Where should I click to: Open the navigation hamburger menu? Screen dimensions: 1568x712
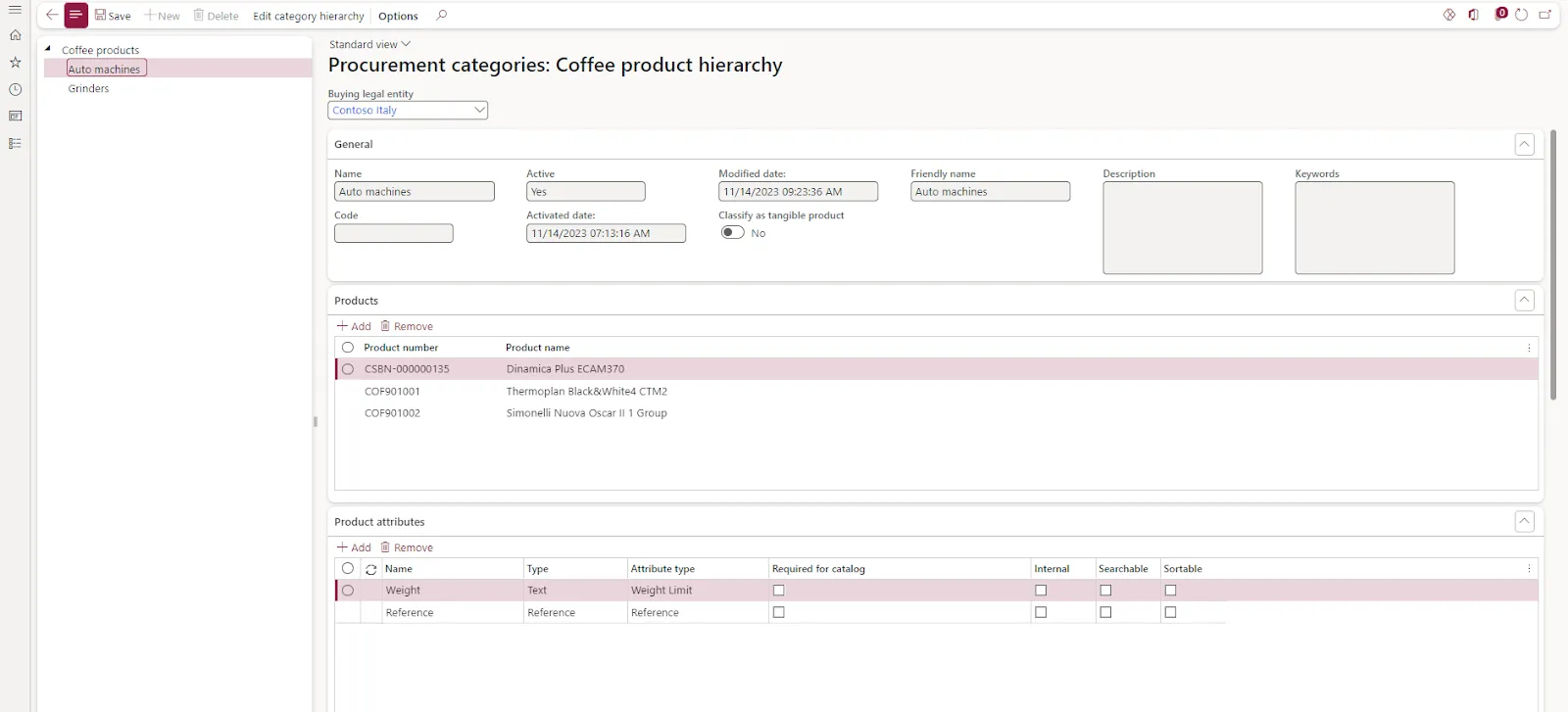coord(15,10)
